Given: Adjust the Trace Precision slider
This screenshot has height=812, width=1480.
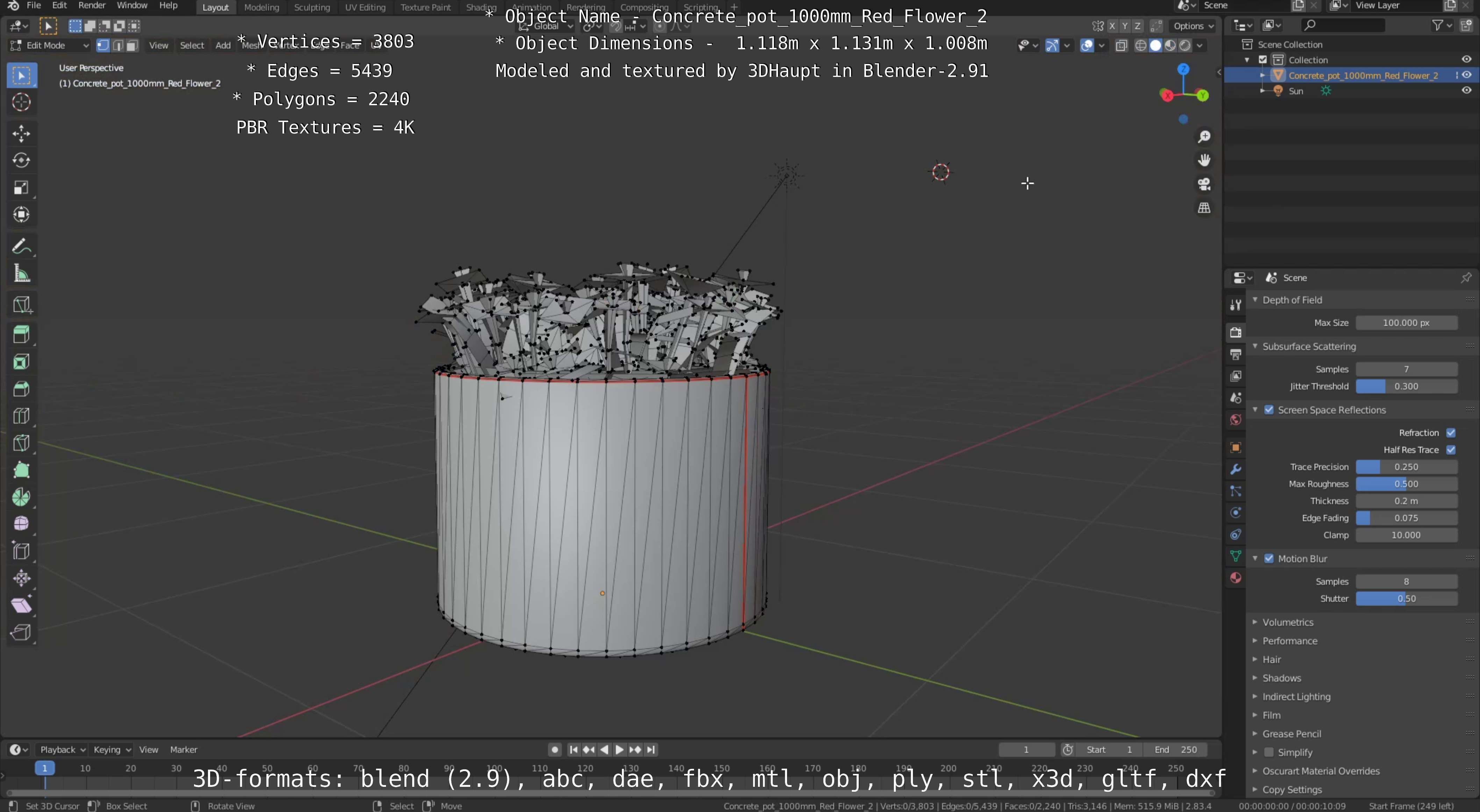Looking at the screenshot, I should 1407,467.
